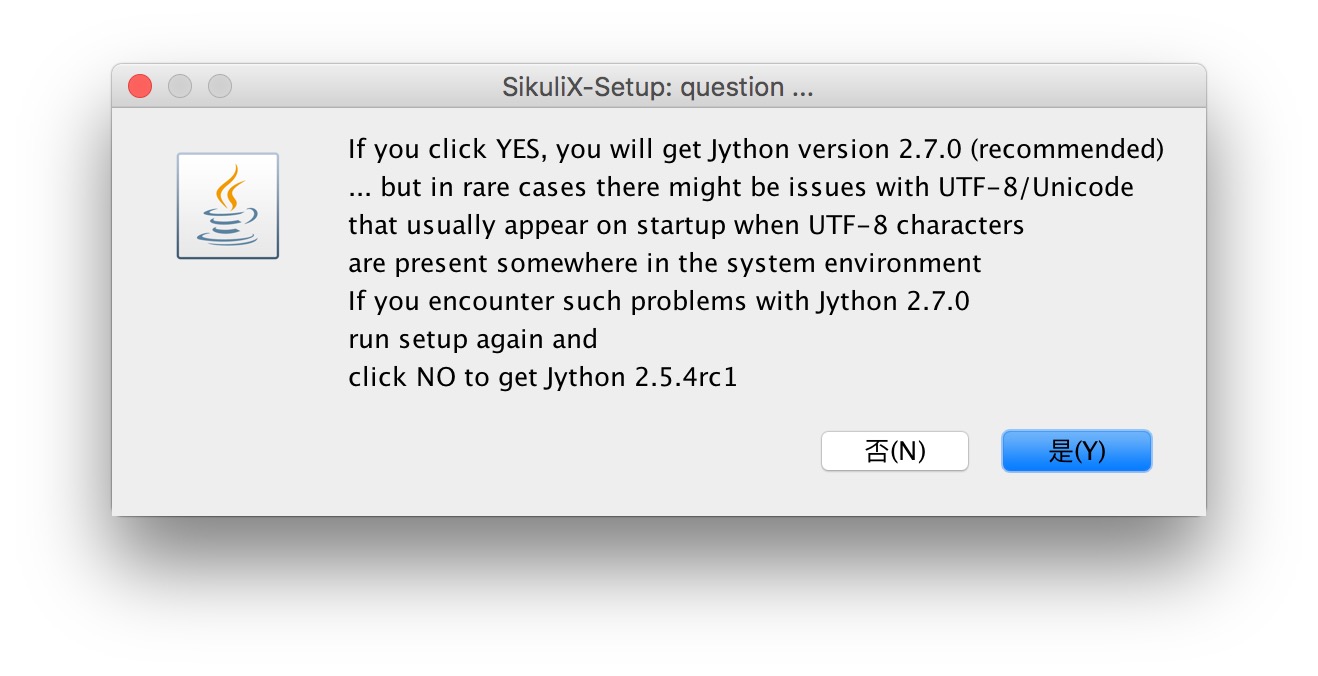
Task: Confirm with the 是(Y) button
Action: click(x=1076, y=451)
